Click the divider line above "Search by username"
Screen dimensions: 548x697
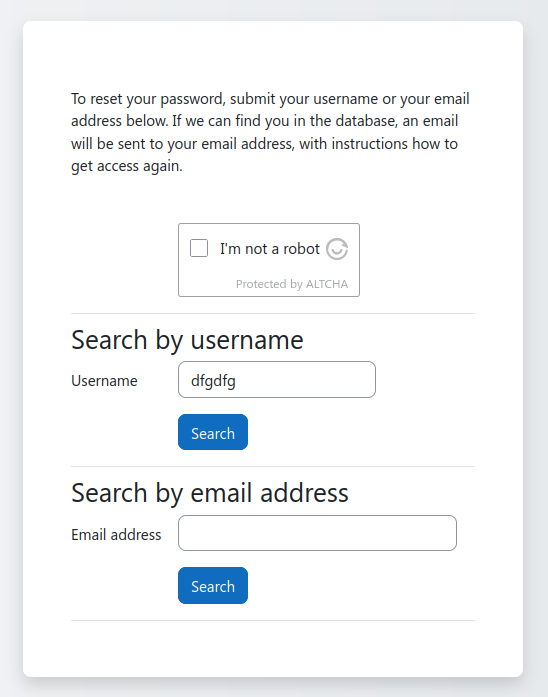[273, 313]
